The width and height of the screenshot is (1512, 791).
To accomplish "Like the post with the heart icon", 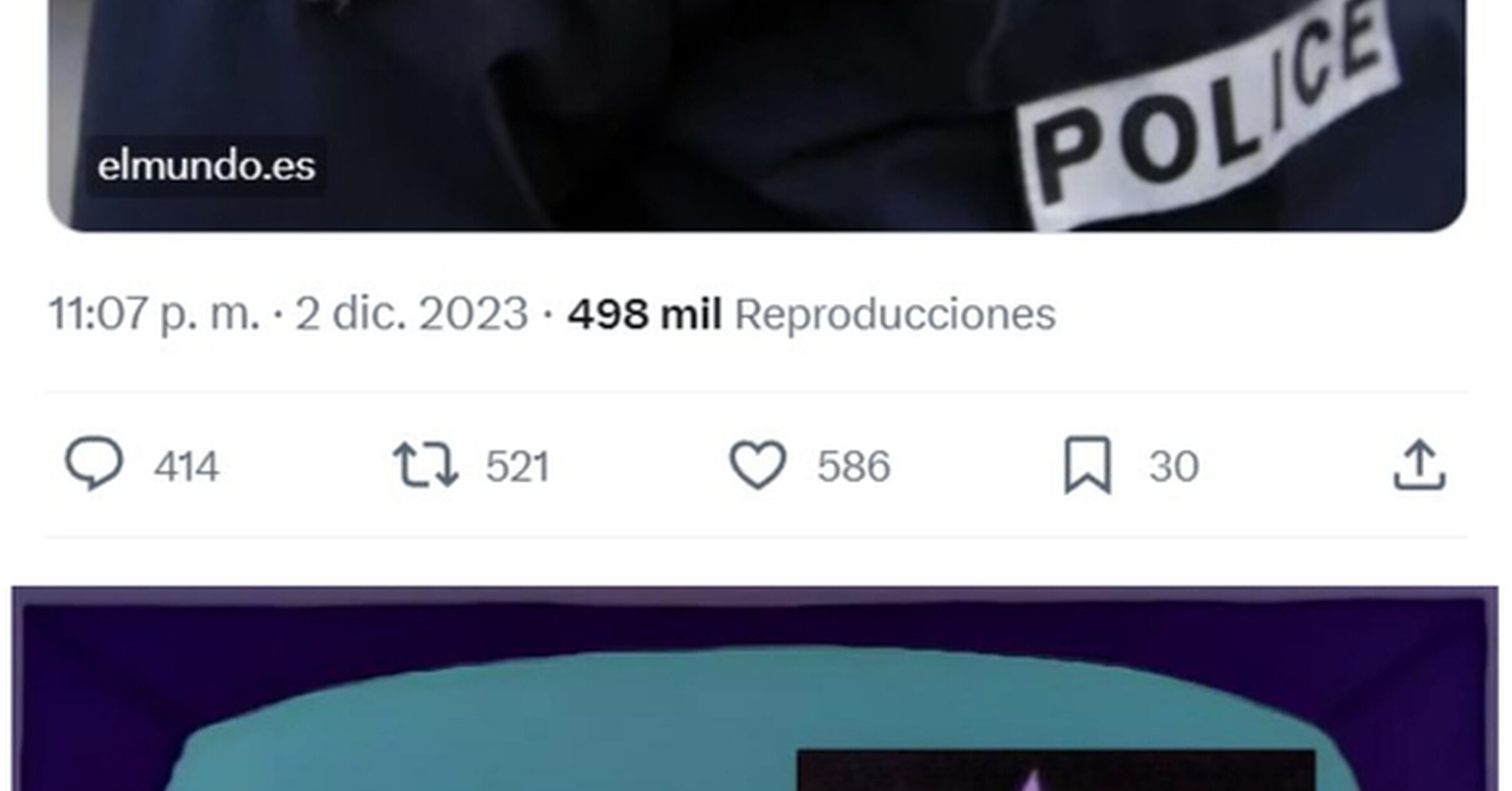I will pyautogui.click(x=757, y=465).
